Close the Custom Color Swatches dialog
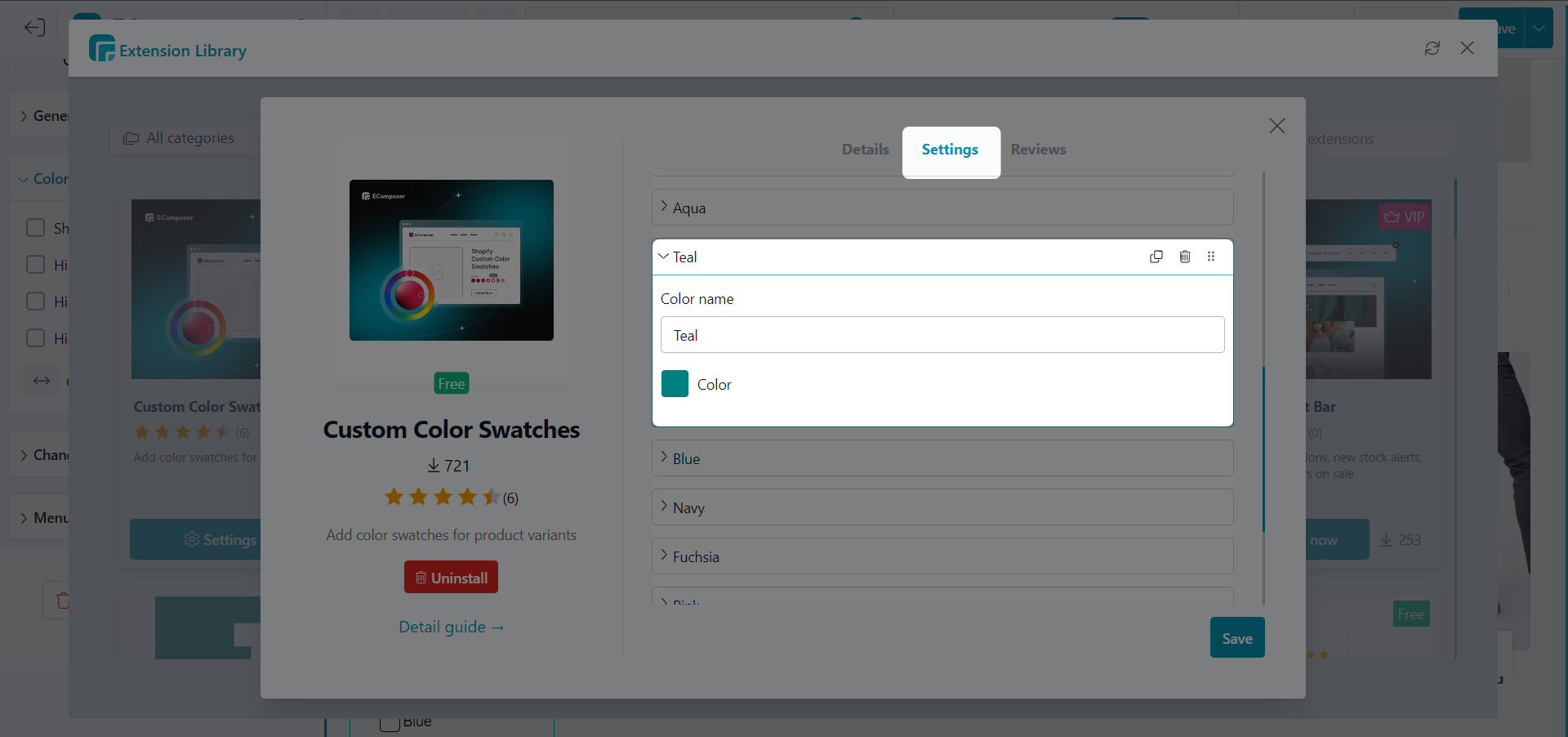The image size is (1568, 737). click(x=1277, y=126)
